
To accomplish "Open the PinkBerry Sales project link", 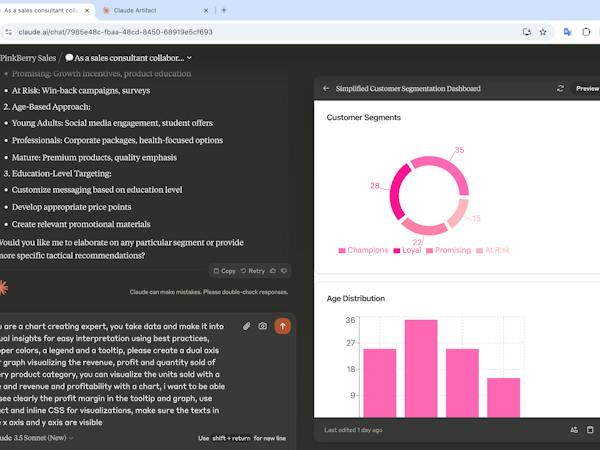I will click(28, 58).
